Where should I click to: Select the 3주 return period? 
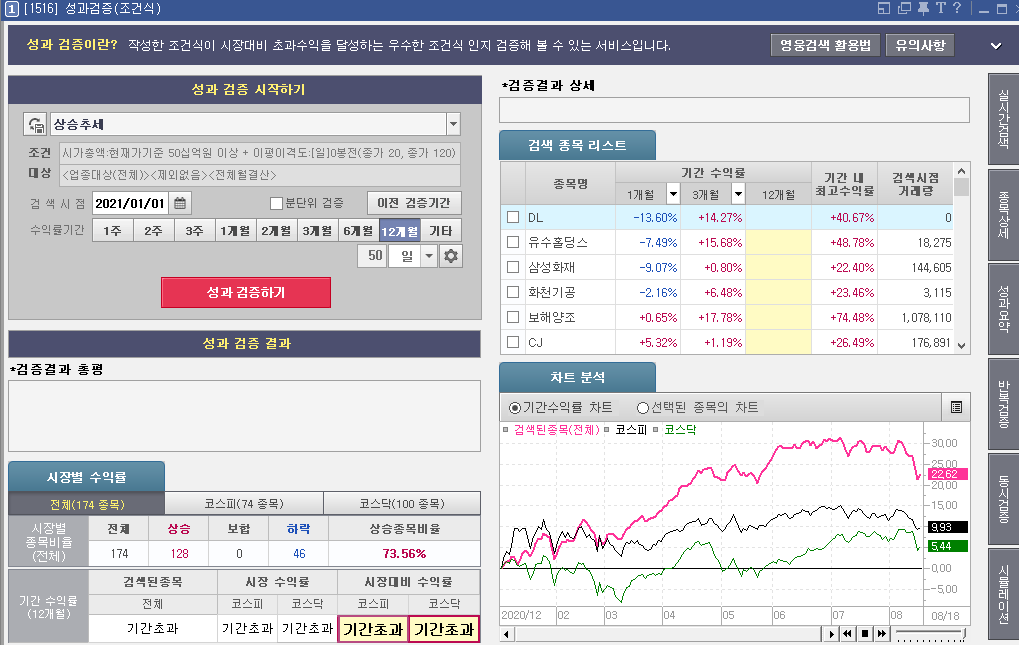pos(194,231)
